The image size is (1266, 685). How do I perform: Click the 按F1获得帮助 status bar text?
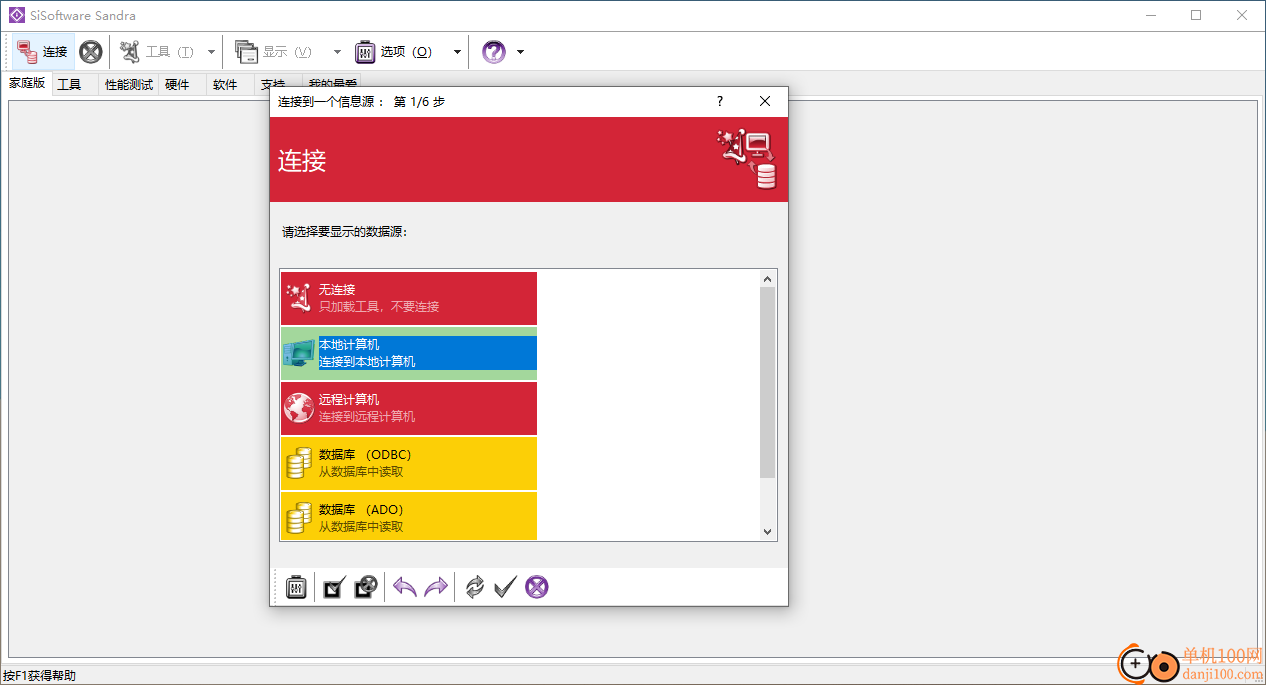tap(39, 676)
